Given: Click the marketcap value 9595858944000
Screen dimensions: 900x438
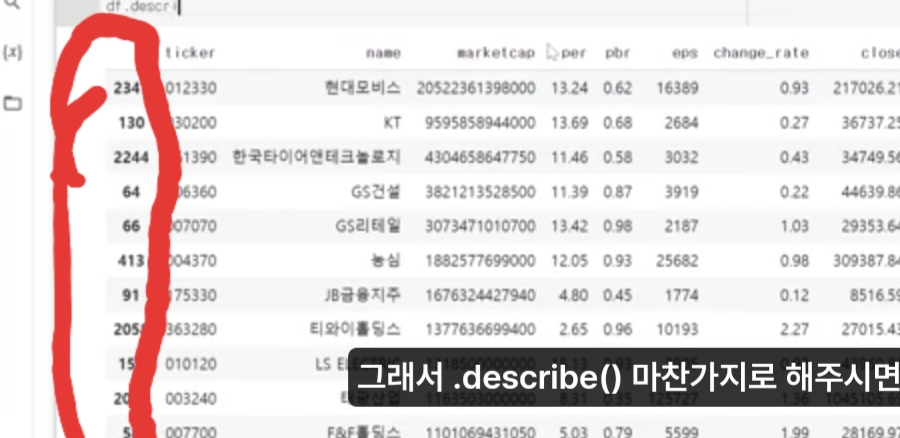Looking at the screenshot, I should coord(480,123).
